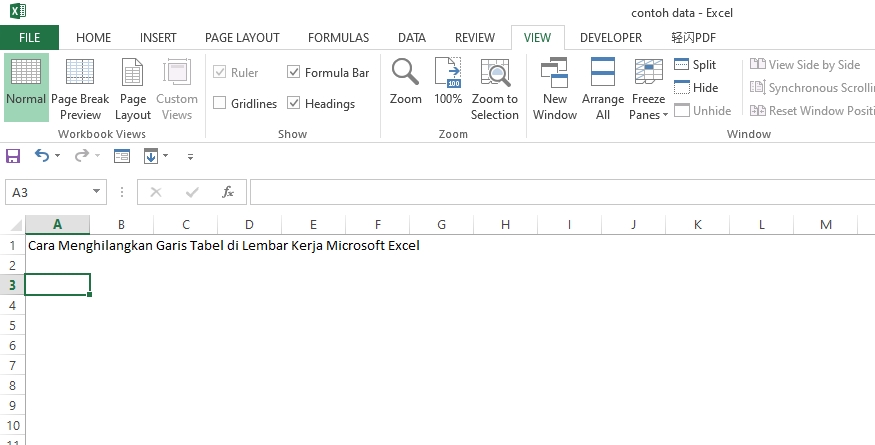Screen dimensions: 875x445
Task: Open the REVIEW tab
Action: point(474,37)
